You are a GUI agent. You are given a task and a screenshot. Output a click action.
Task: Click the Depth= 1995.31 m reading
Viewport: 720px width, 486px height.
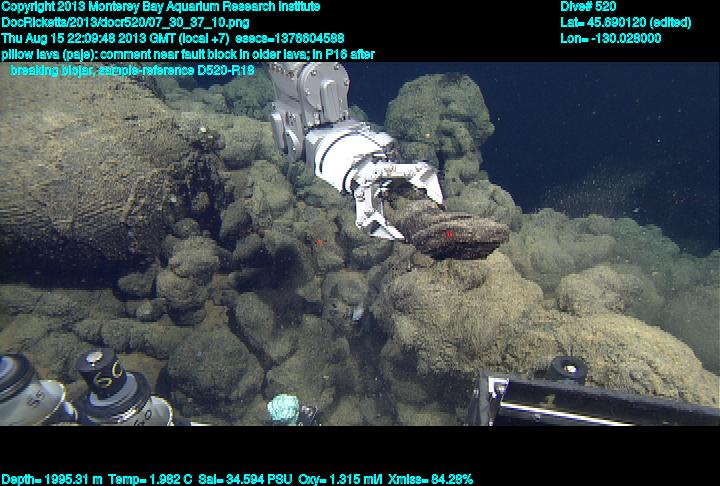coord(51,479)
